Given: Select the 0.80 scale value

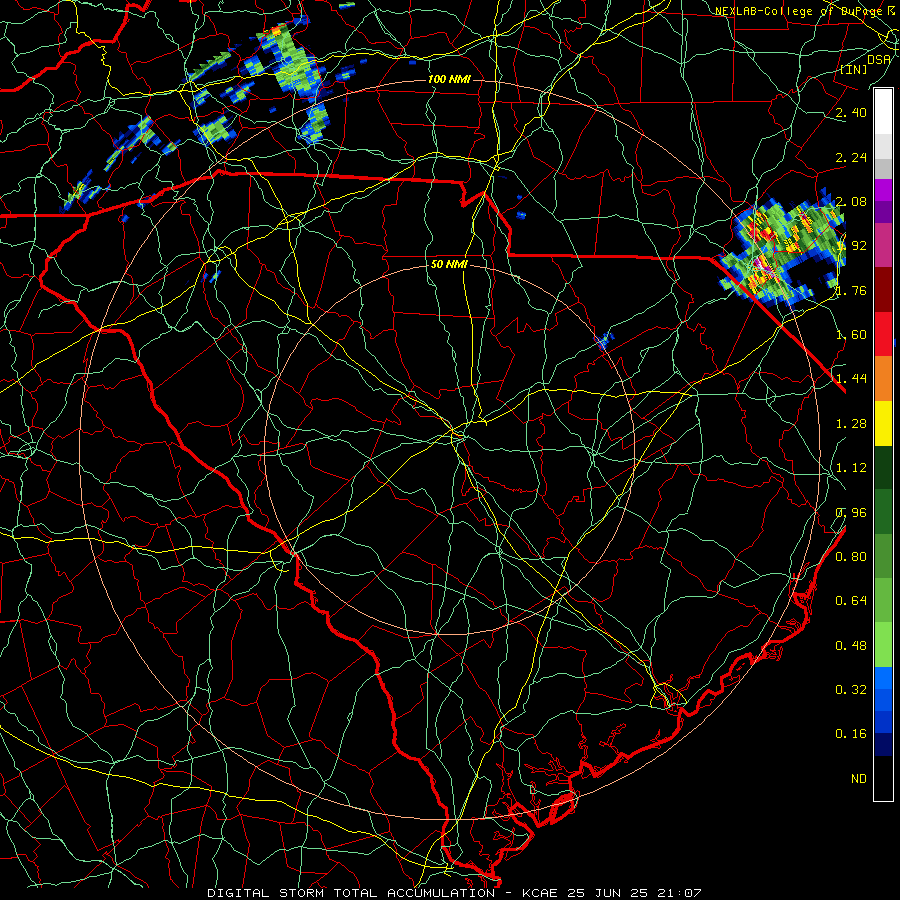Looking at the screenshot, I should click(851, 557).
